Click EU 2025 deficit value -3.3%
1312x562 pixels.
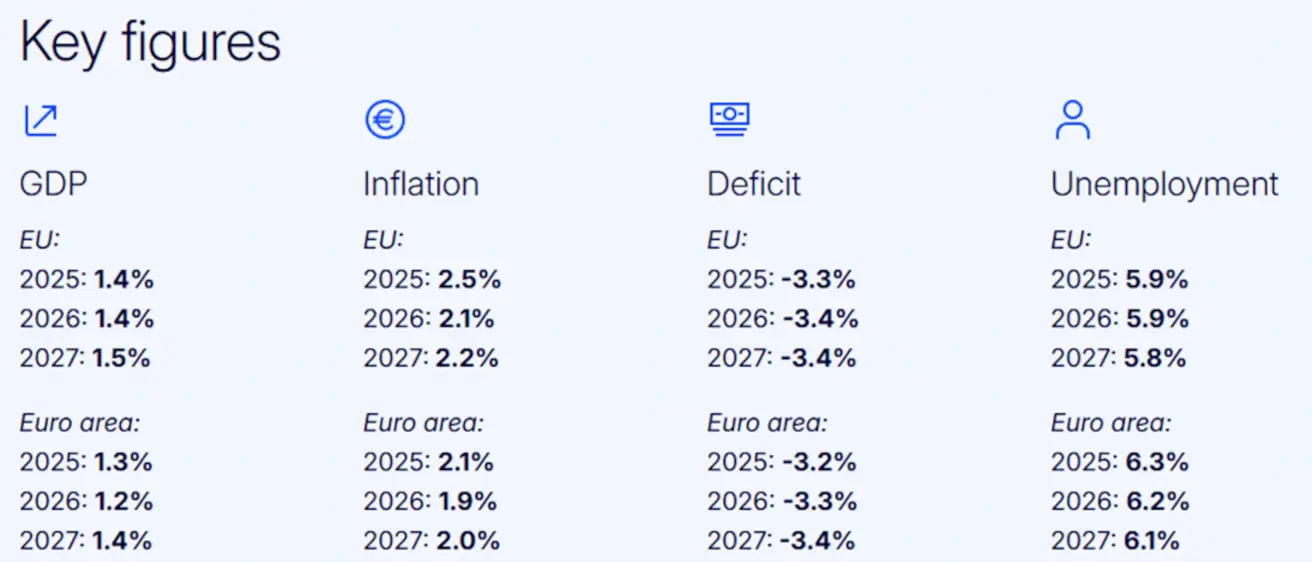[816, 280]
